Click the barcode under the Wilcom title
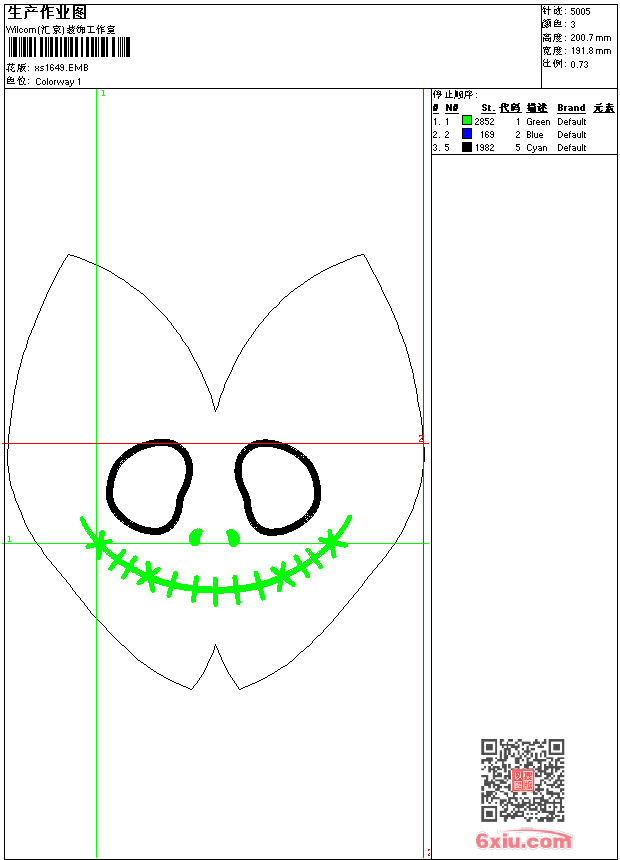The width and height of the screenshot is (620, 860). (68, 48)
